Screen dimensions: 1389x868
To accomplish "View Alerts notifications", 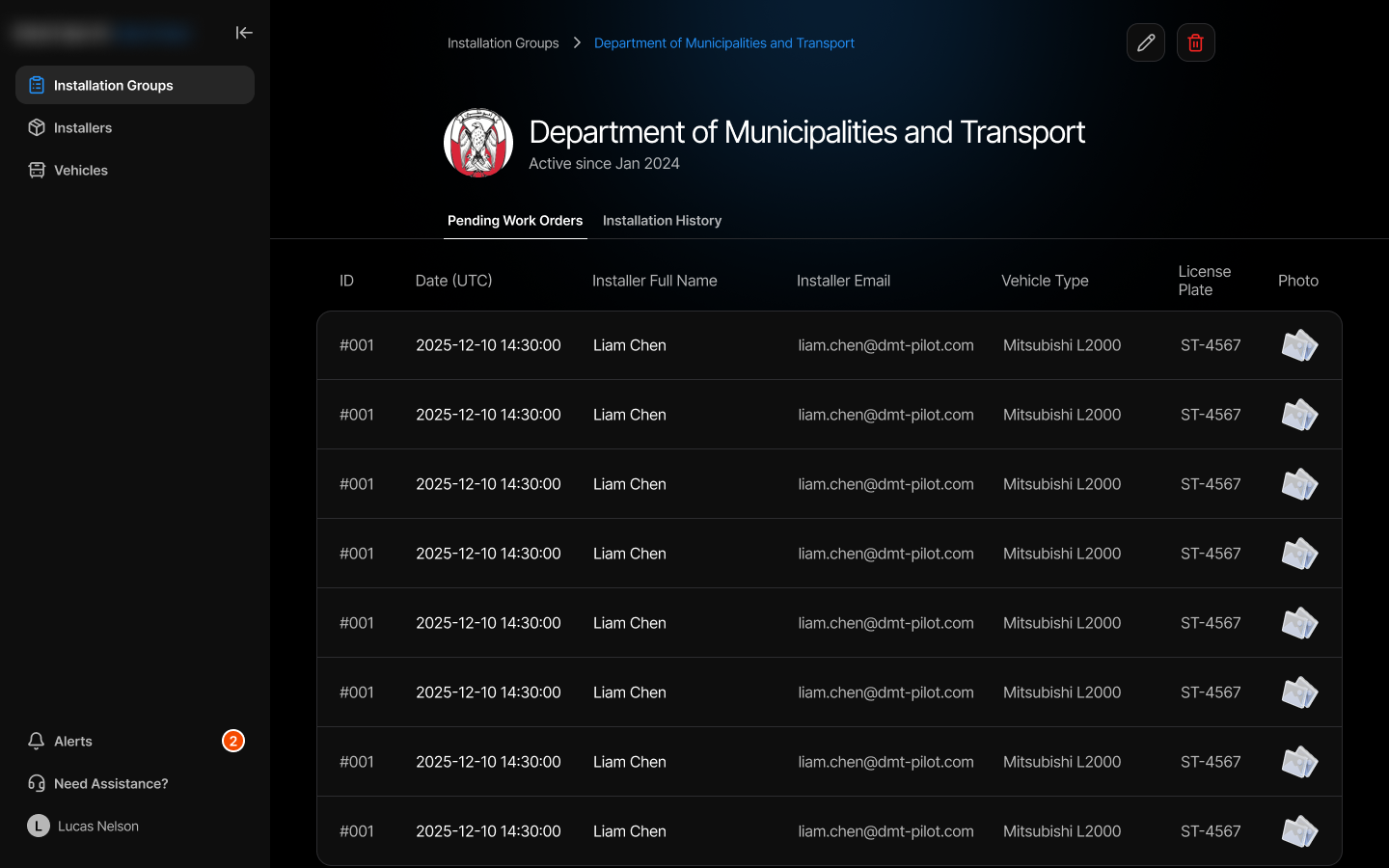I will pyautogui.click(x=135, y=741).
